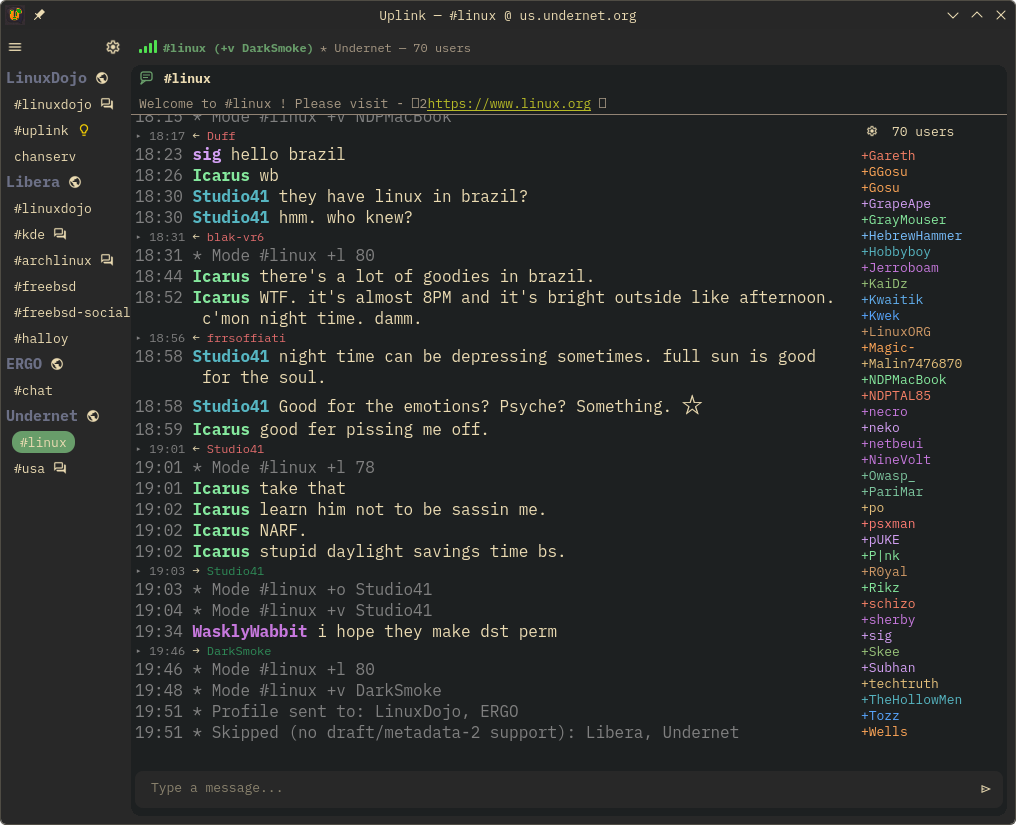Image resolution: width=1016 pixels, height=825 pixels.
Task: Click the channel chat icon before #linux header
Action: coord(146,78)
